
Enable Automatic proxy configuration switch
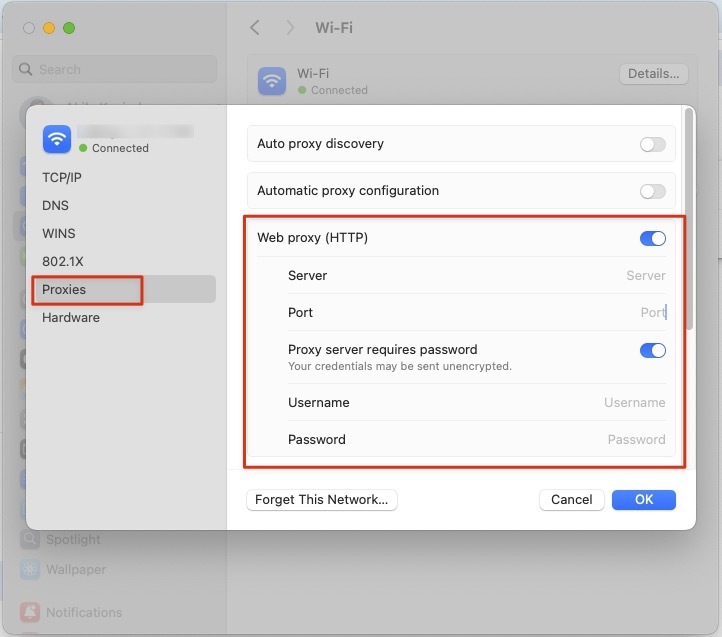click(x=652, y=191)
